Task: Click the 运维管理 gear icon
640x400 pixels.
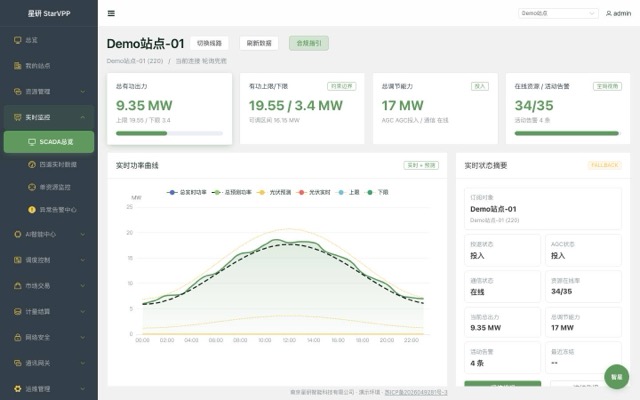Action: point(18,389)
